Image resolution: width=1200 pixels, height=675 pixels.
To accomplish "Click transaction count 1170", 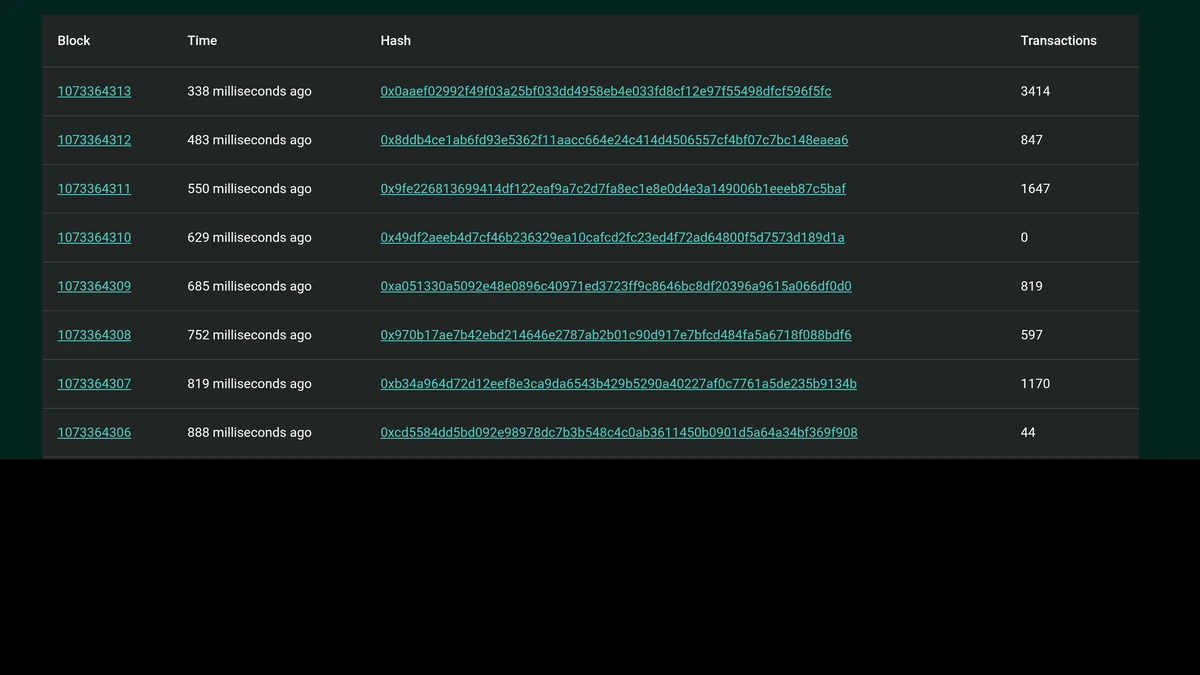I will [1035, 383].
